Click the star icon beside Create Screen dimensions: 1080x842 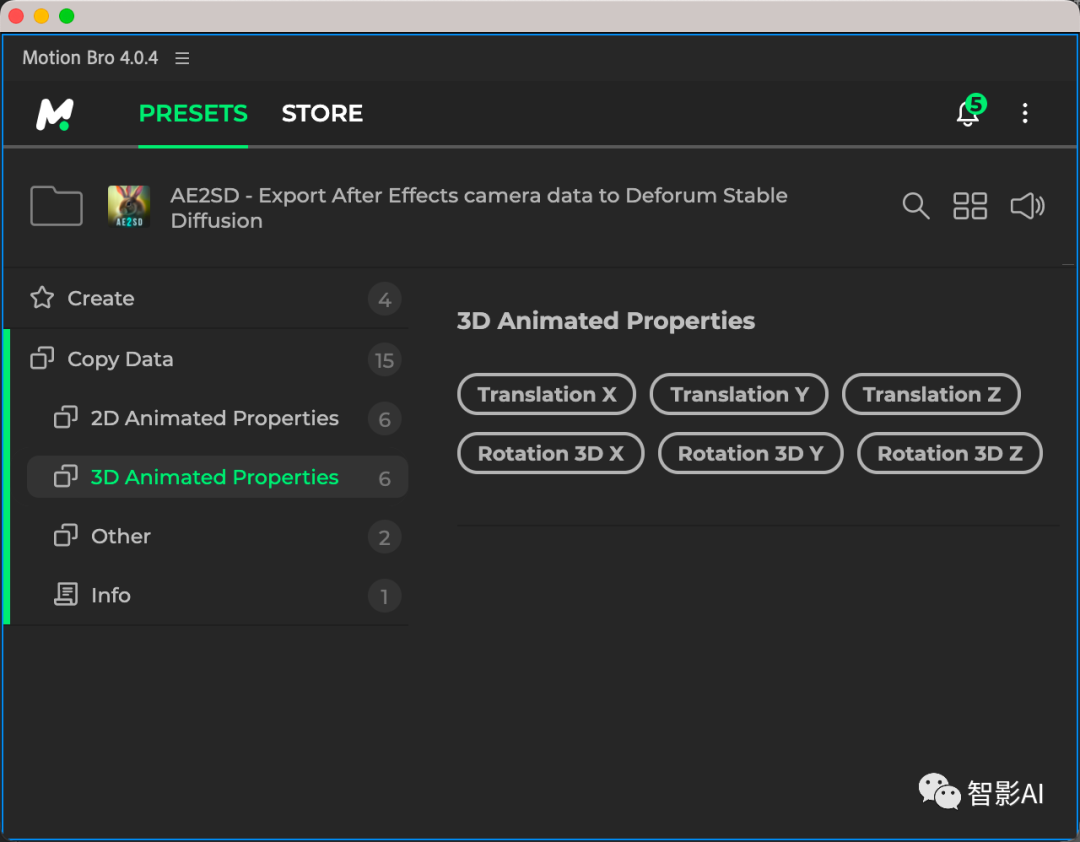(x=42, y=298)
